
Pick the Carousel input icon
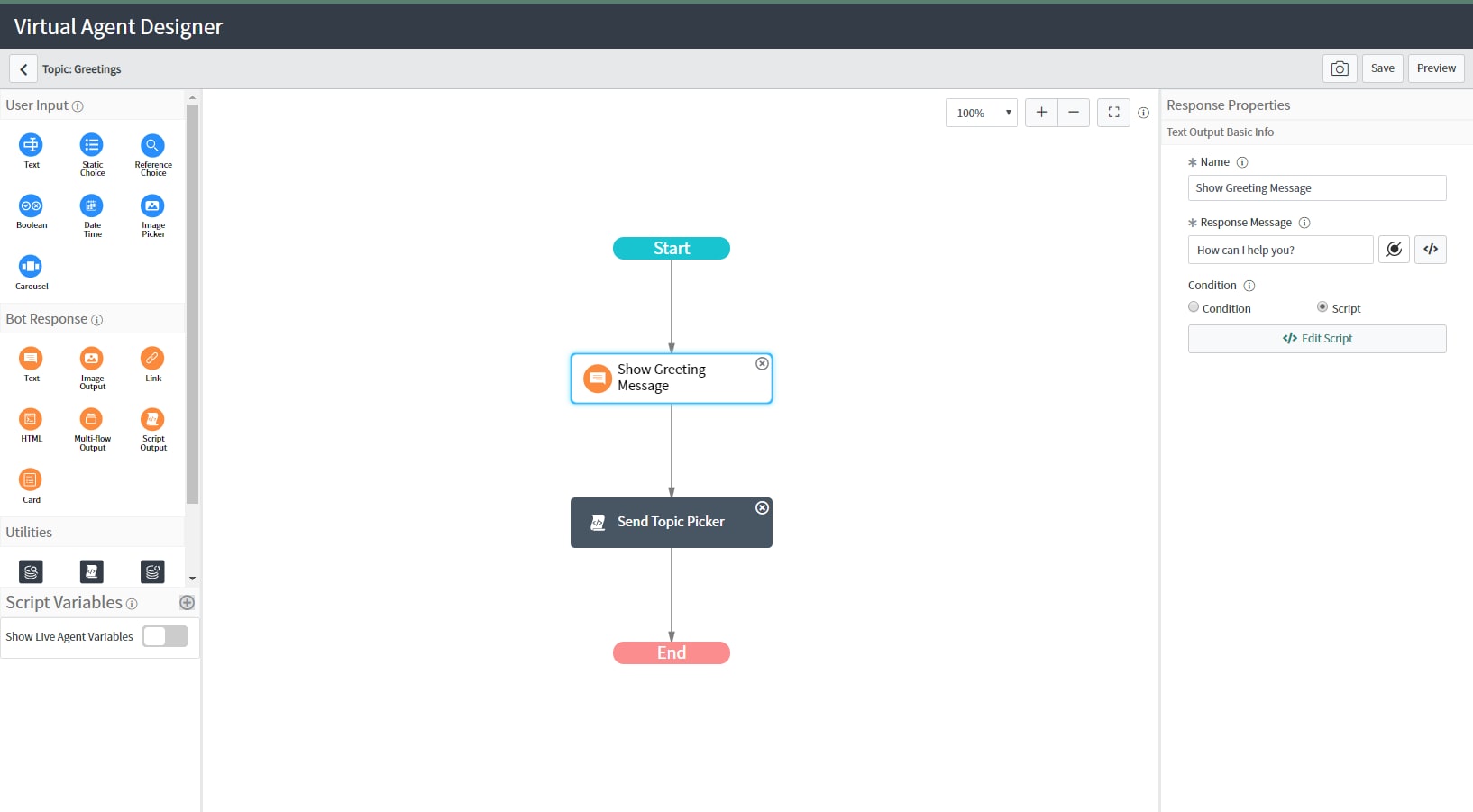[x=31, y=266]
